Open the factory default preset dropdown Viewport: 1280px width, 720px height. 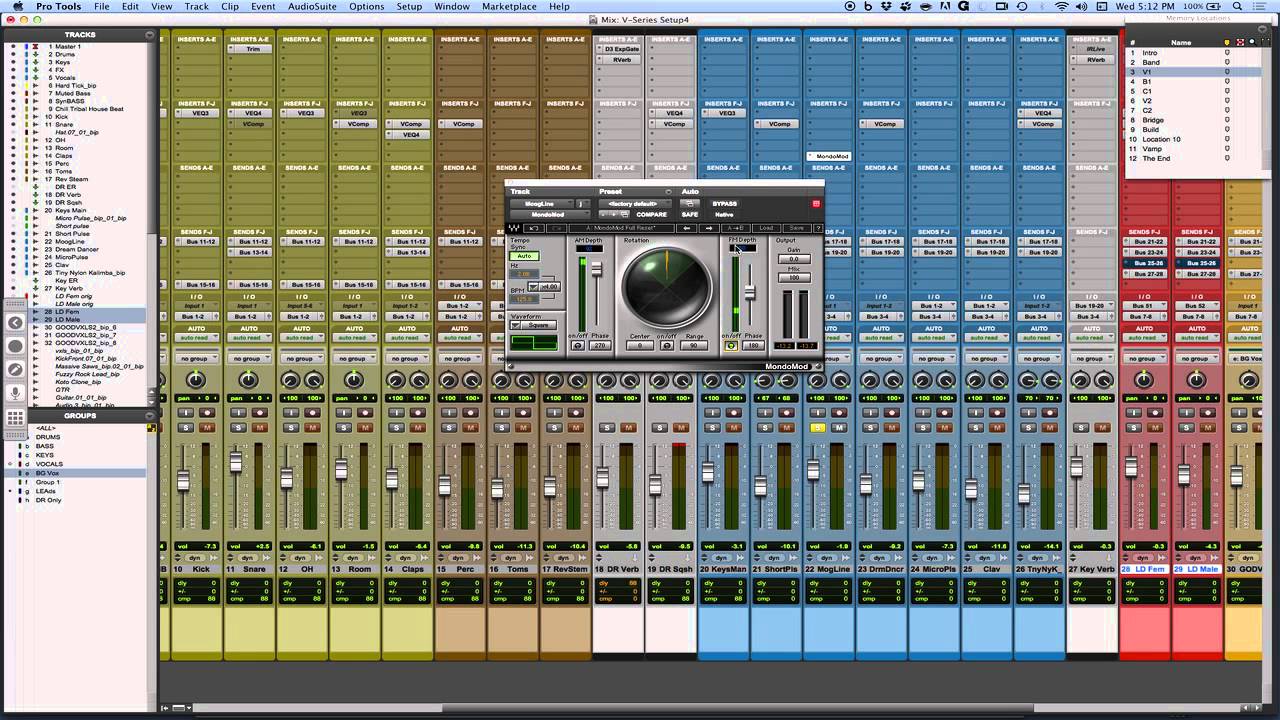[635, 204]
